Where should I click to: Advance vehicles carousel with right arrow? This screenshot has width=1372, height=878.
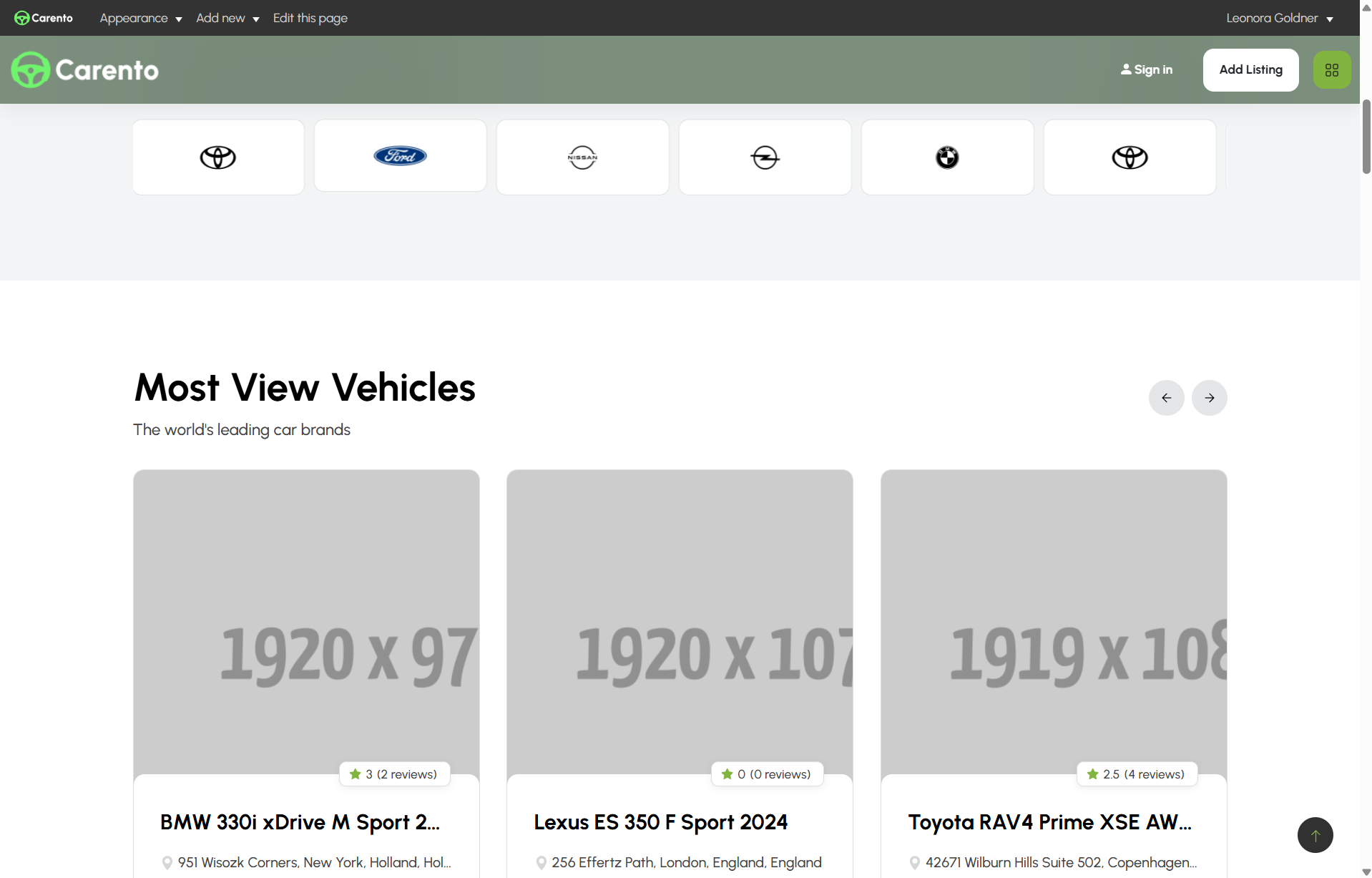pos(1209,398)
